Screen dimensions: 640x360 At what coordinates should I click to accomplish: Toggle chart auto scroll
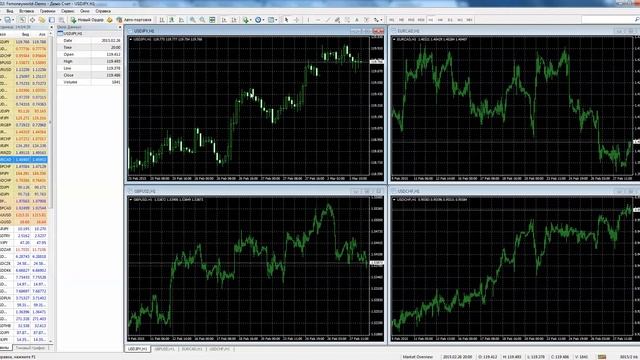224,20
